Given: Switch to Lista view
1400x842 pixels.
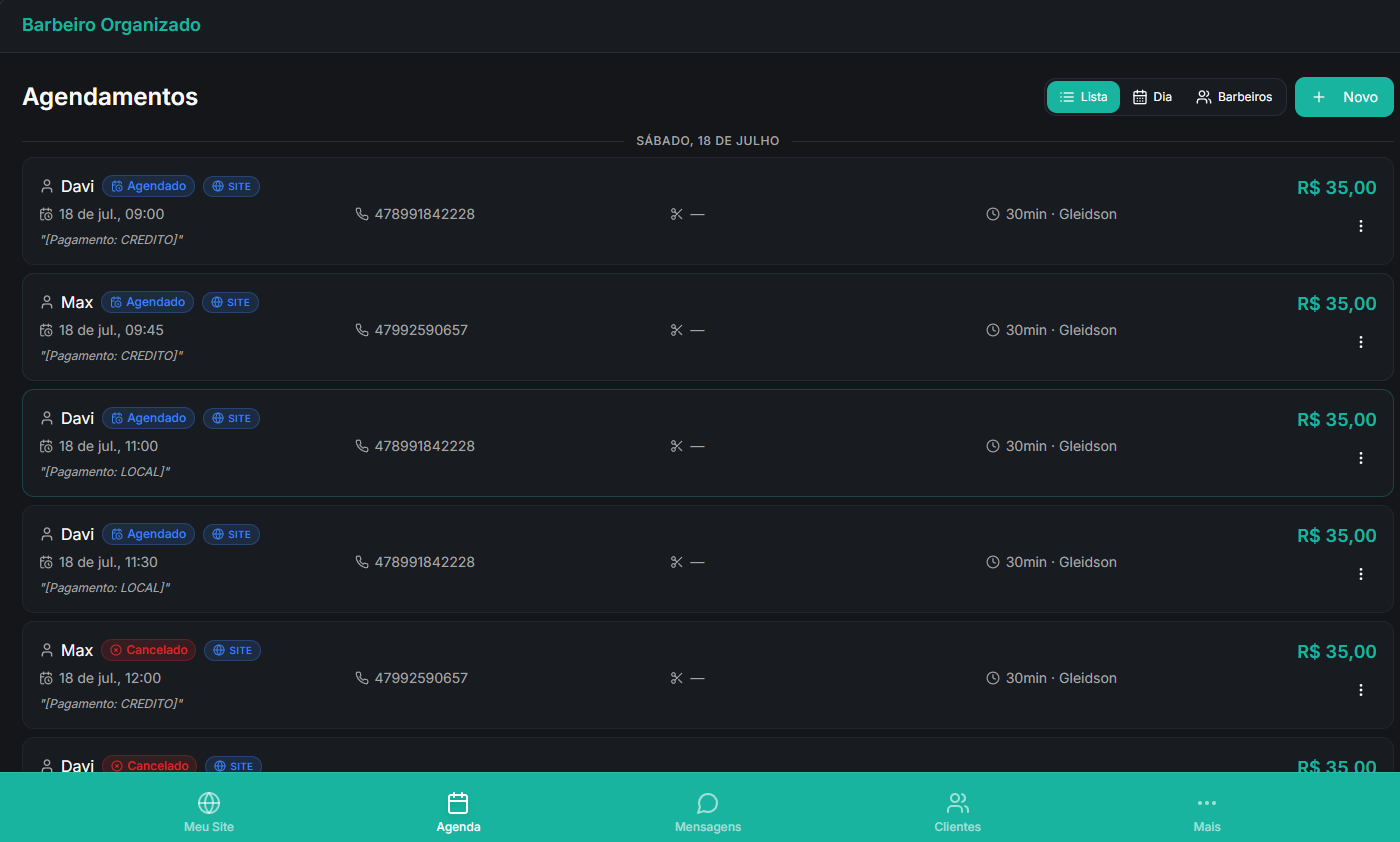Looking at the screenshot, I should pos(1083,97).
